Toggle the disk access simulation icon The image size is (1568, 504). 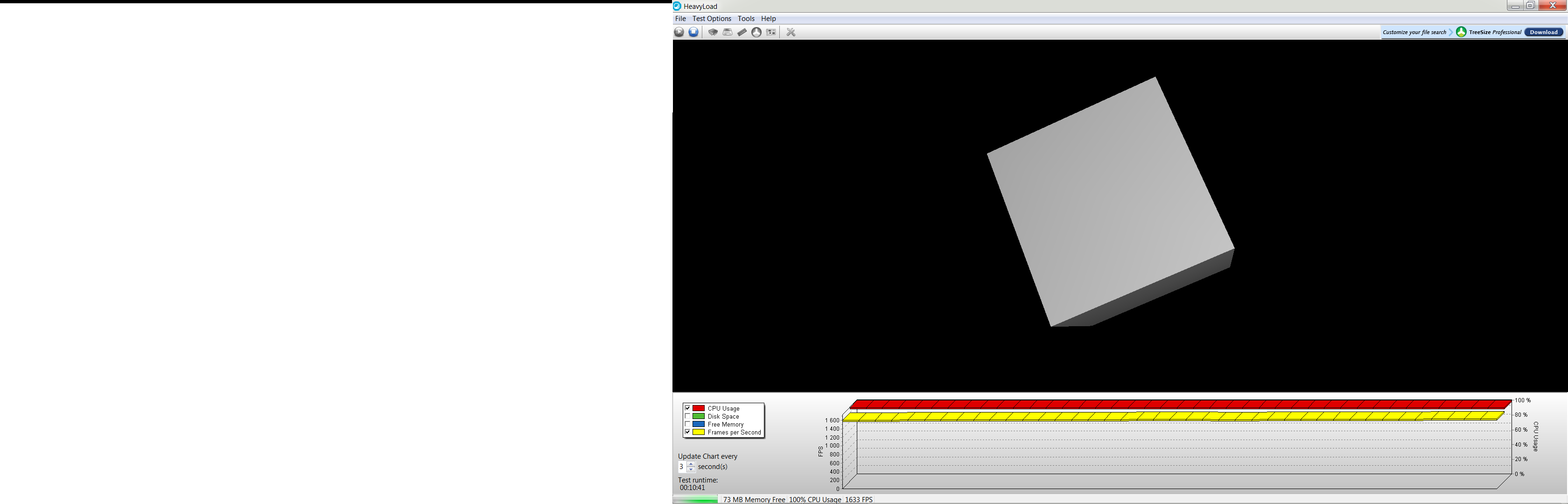(x=756, y=32)
